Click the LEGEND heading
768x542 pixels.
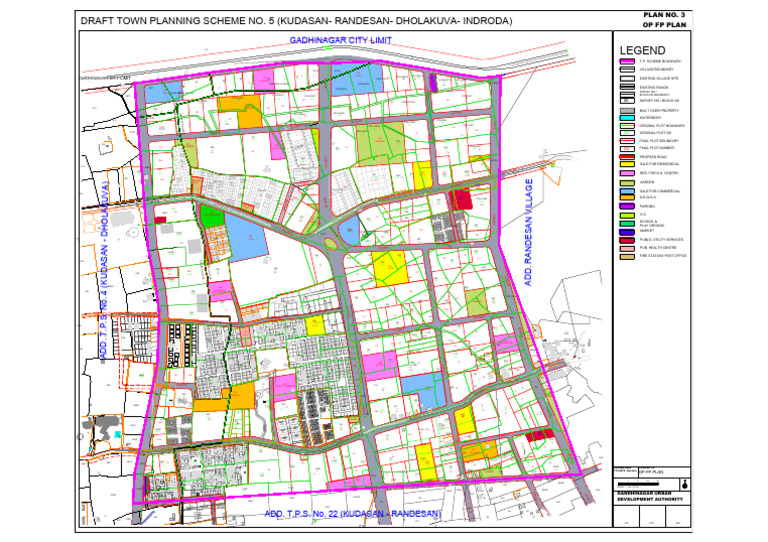point(642,50)
